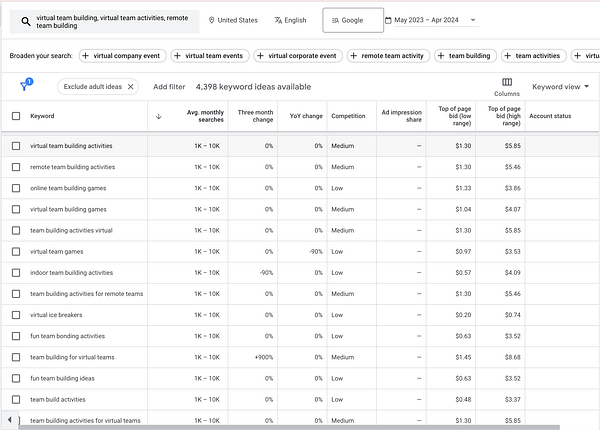Expand the Keyword view dropdown
600x430 pixels.
[560, 87]
